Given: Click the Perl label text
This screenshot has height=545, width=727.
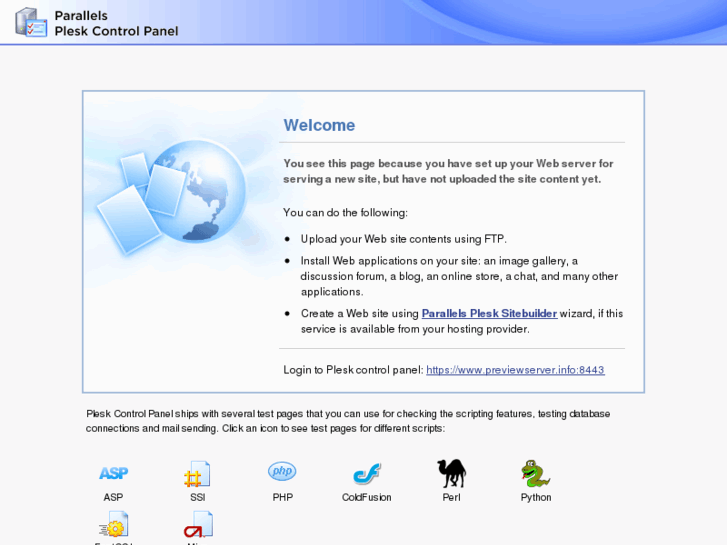Looking at the screenshot, I should [452, 497].
